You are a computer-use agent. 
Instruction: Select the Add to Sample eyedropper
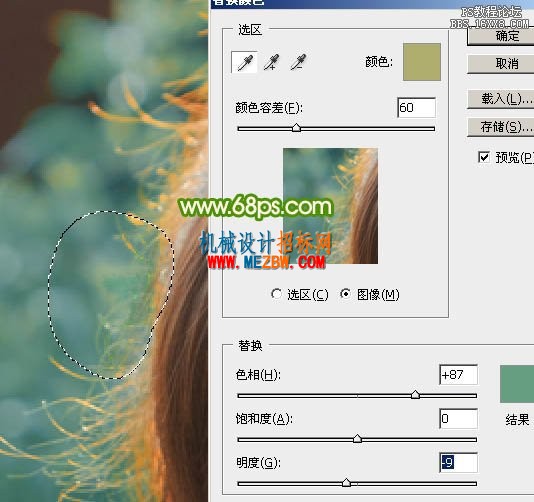click(x=271, y=62)
